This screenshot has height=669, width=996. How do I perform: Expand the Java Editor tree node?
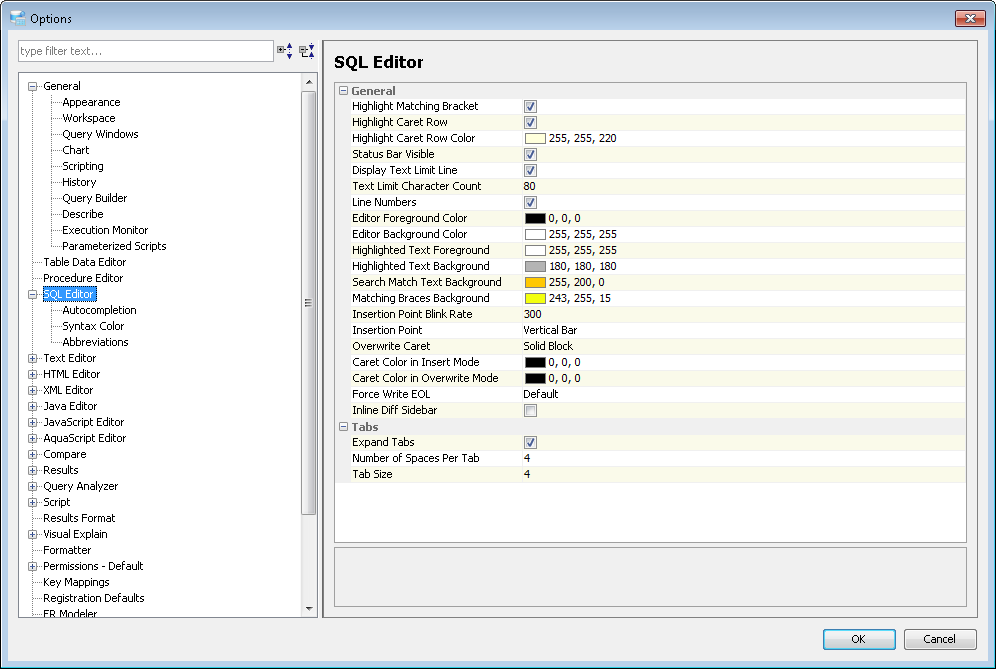pyautogui.click(x=32, y=406)
